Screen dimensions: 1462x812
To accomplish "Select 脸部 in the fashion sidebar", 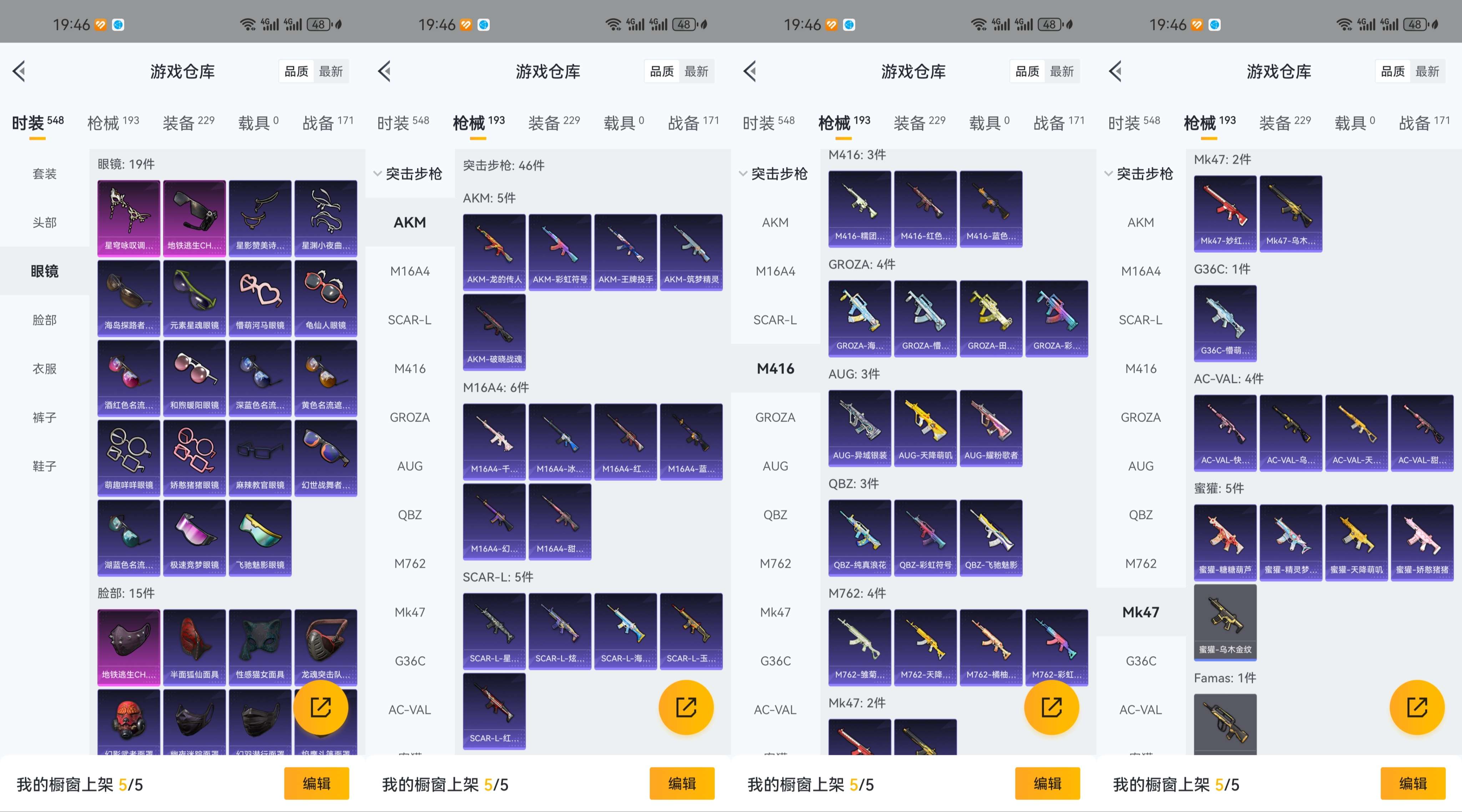I will coord(44,320).
